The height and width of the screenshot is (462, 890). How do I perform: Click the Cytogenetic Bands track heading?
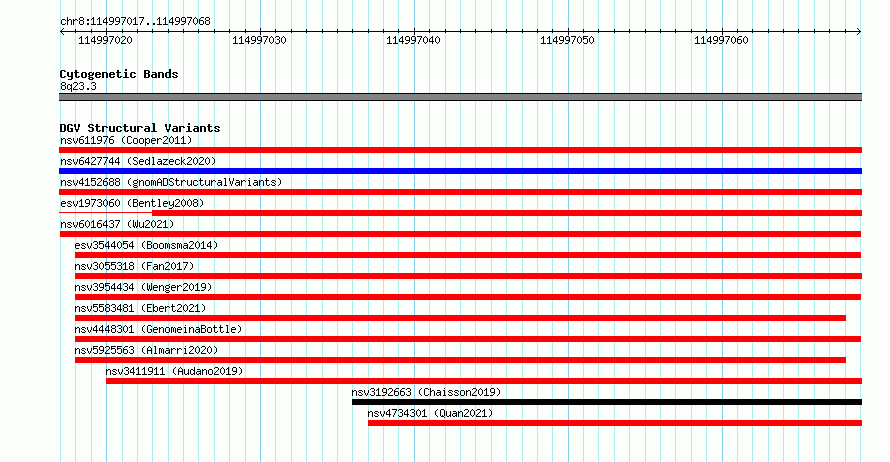coord(119,74)
